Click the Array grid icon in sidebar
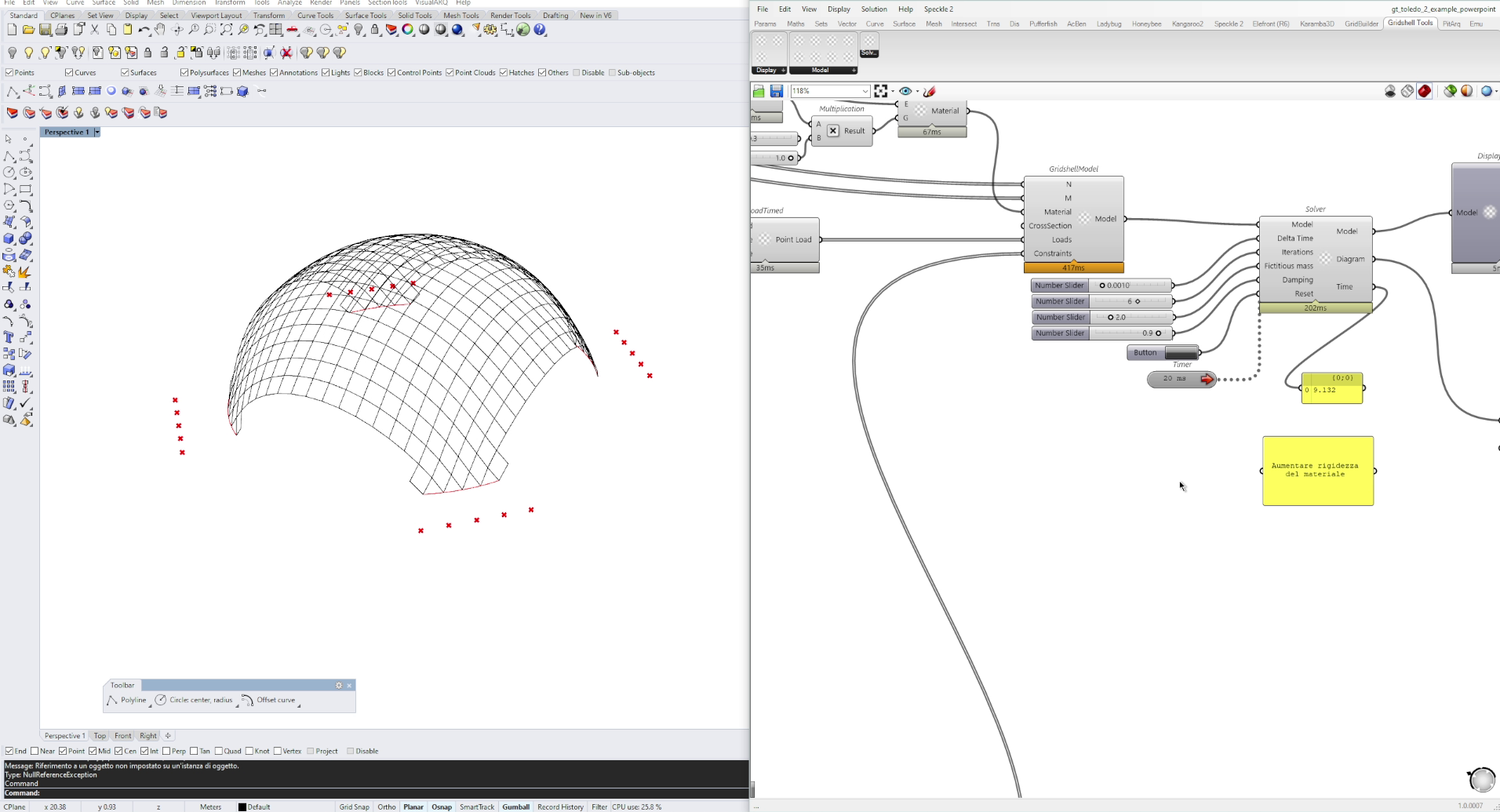 (9, 387)
